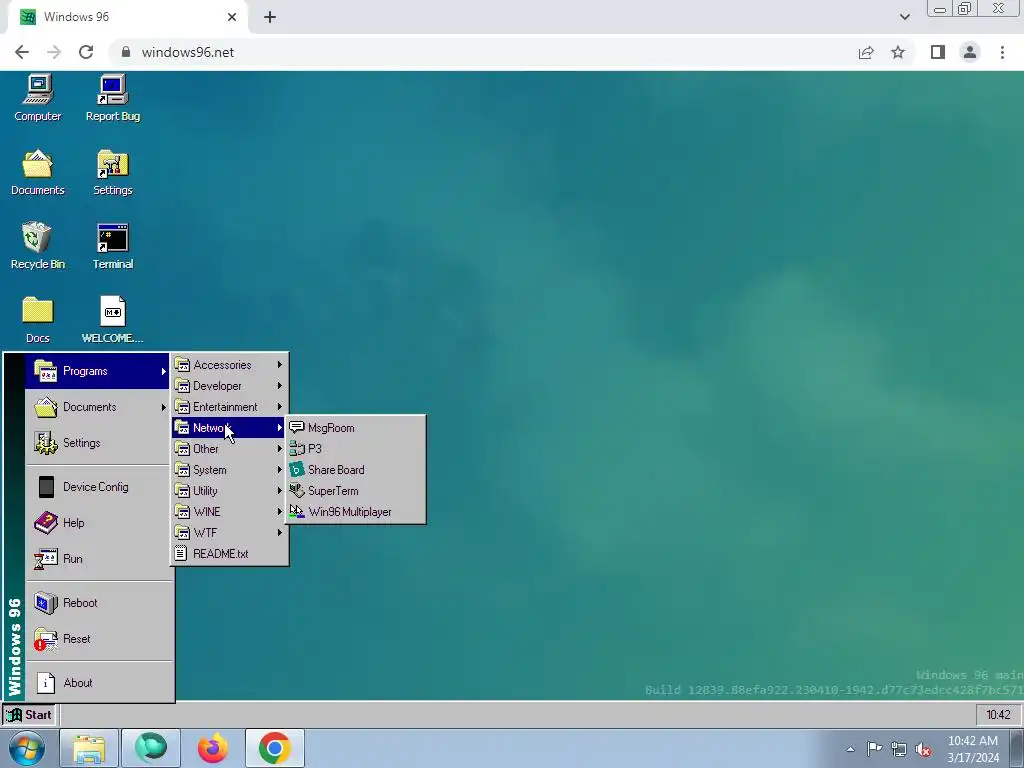Expand the Accessories submenu

coord(229,364)
